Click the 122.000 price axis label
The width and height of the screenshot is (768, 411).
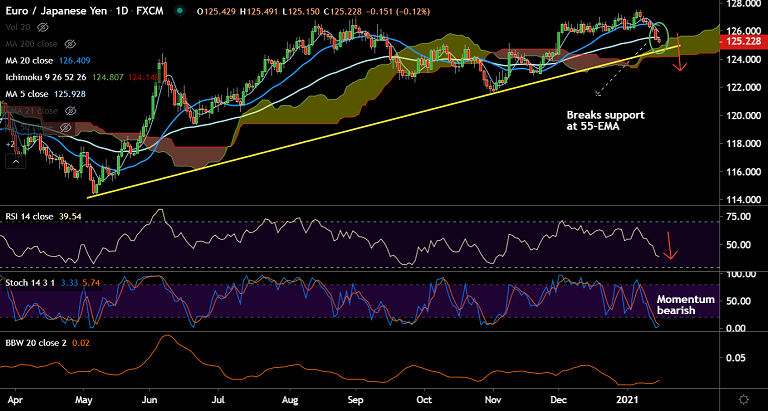pyautogui.click(x=746, y=88)
